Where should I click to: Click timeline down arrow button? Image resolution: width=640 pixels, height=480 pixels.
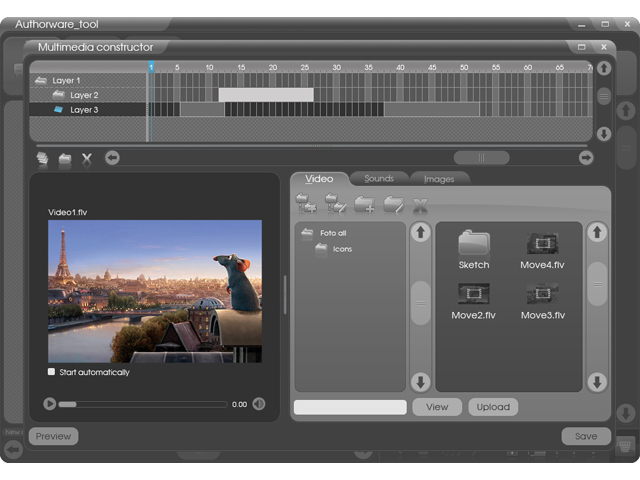point(604,133)
